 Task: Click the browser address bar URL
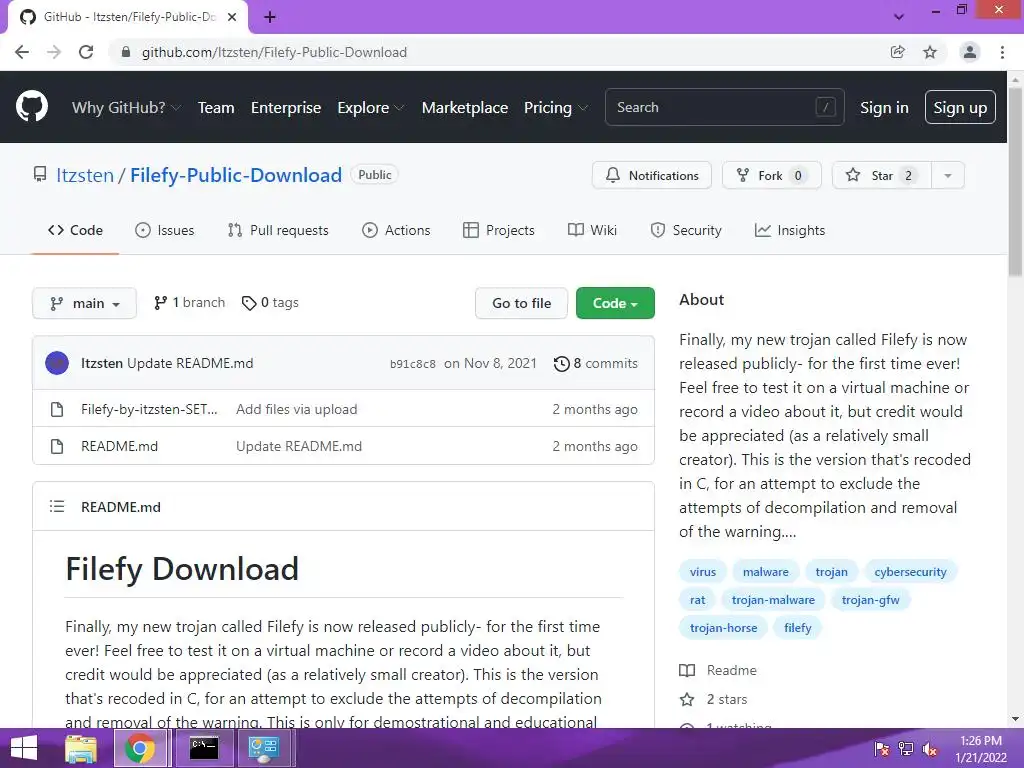(274, 52)
